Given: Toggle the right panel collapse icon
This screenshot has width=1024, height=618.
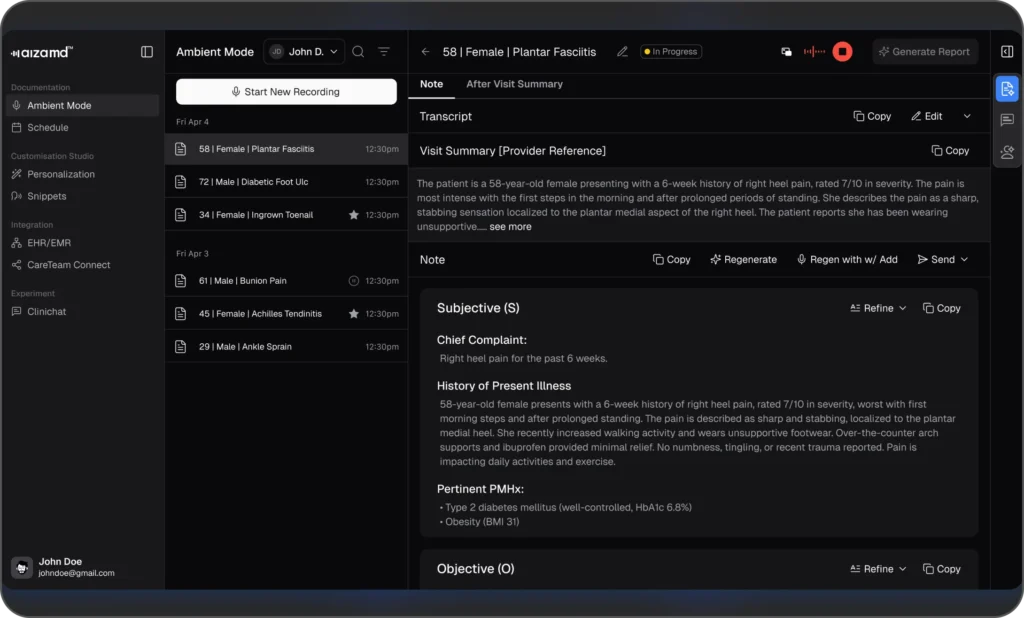Looking at the screenshot, I should (1007, 52).
